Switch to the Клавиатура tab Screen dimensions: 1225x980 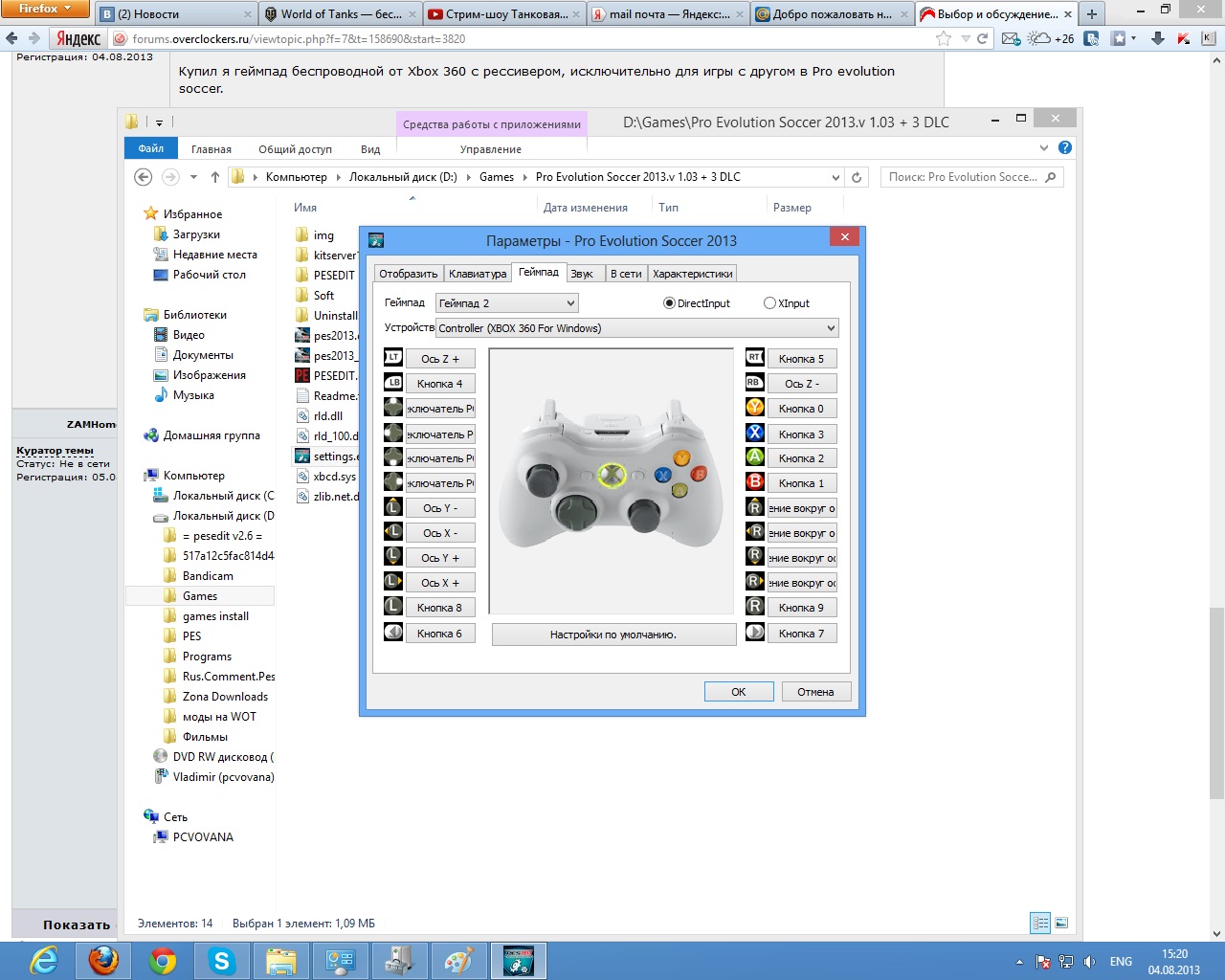tap(478, 274)
